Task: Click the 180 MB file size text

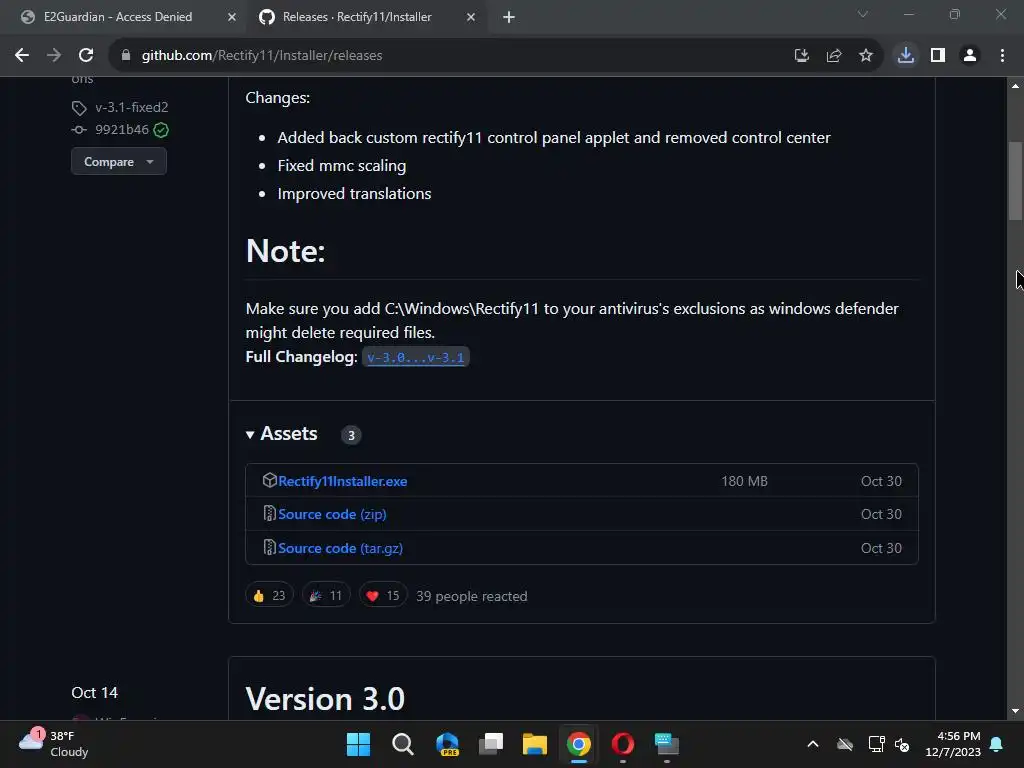Action: tap(744, 481)
